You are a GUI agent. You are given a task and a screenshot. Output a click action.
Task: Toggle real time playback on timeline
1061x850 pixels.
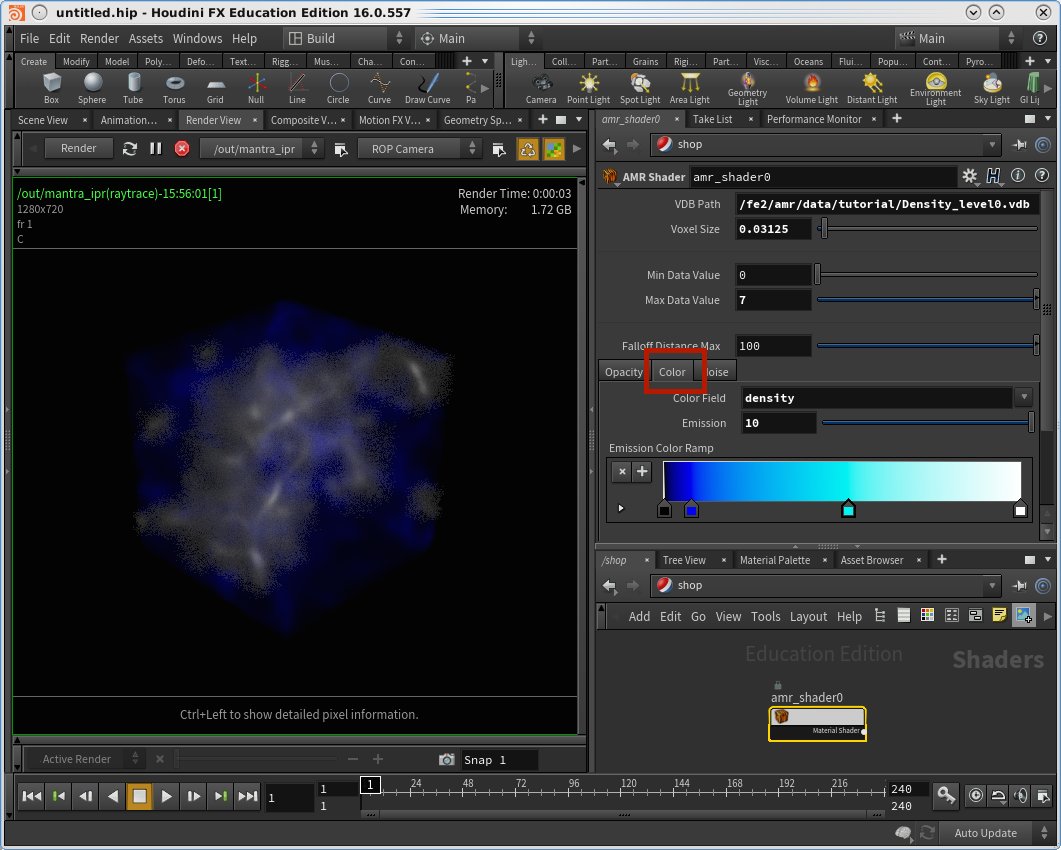click(976, 796)
